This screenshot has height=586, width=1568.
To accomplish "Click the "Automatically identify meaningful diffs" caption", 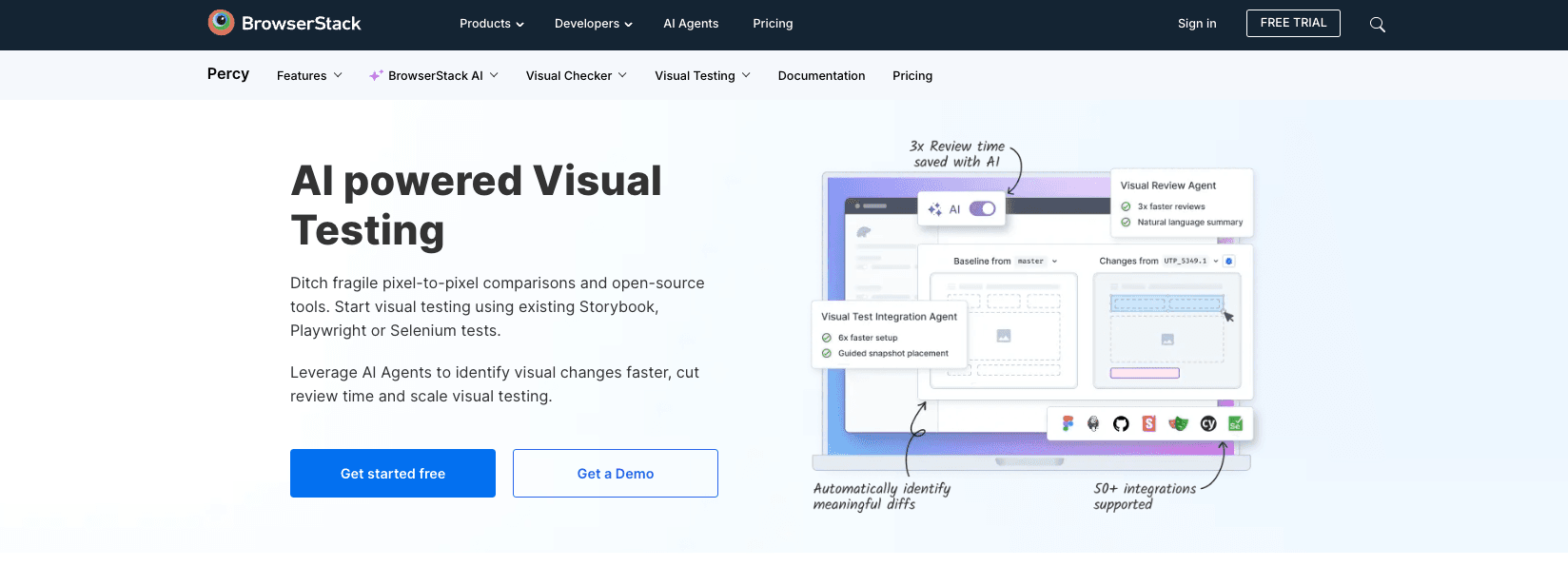I will (882, 496).
